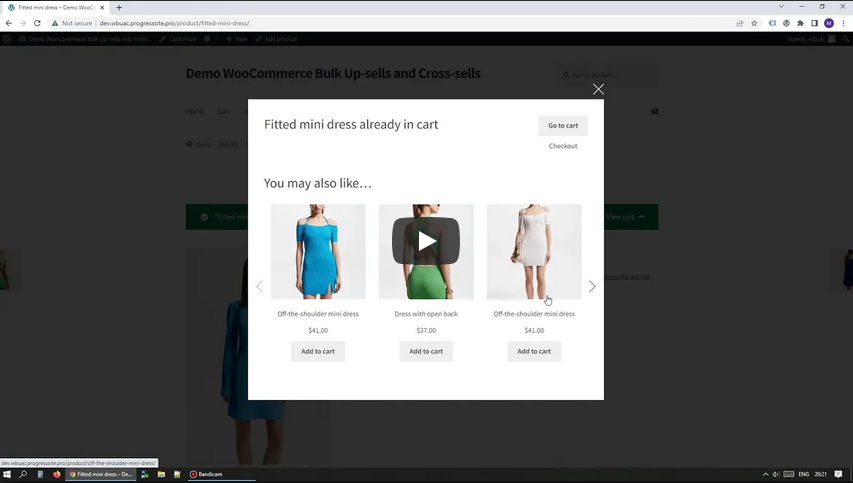Click the Search products field
Screen dimensions: 853x483
coord(607,75)
